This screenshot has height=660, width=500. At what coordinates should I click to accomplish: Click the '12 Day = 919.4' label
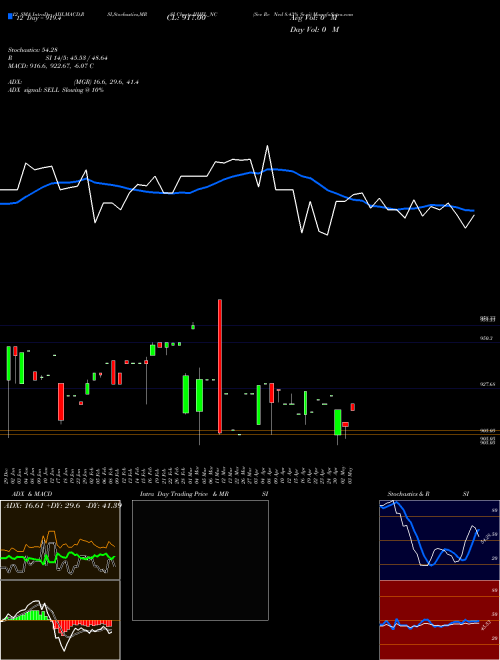(x=37, y=18)
